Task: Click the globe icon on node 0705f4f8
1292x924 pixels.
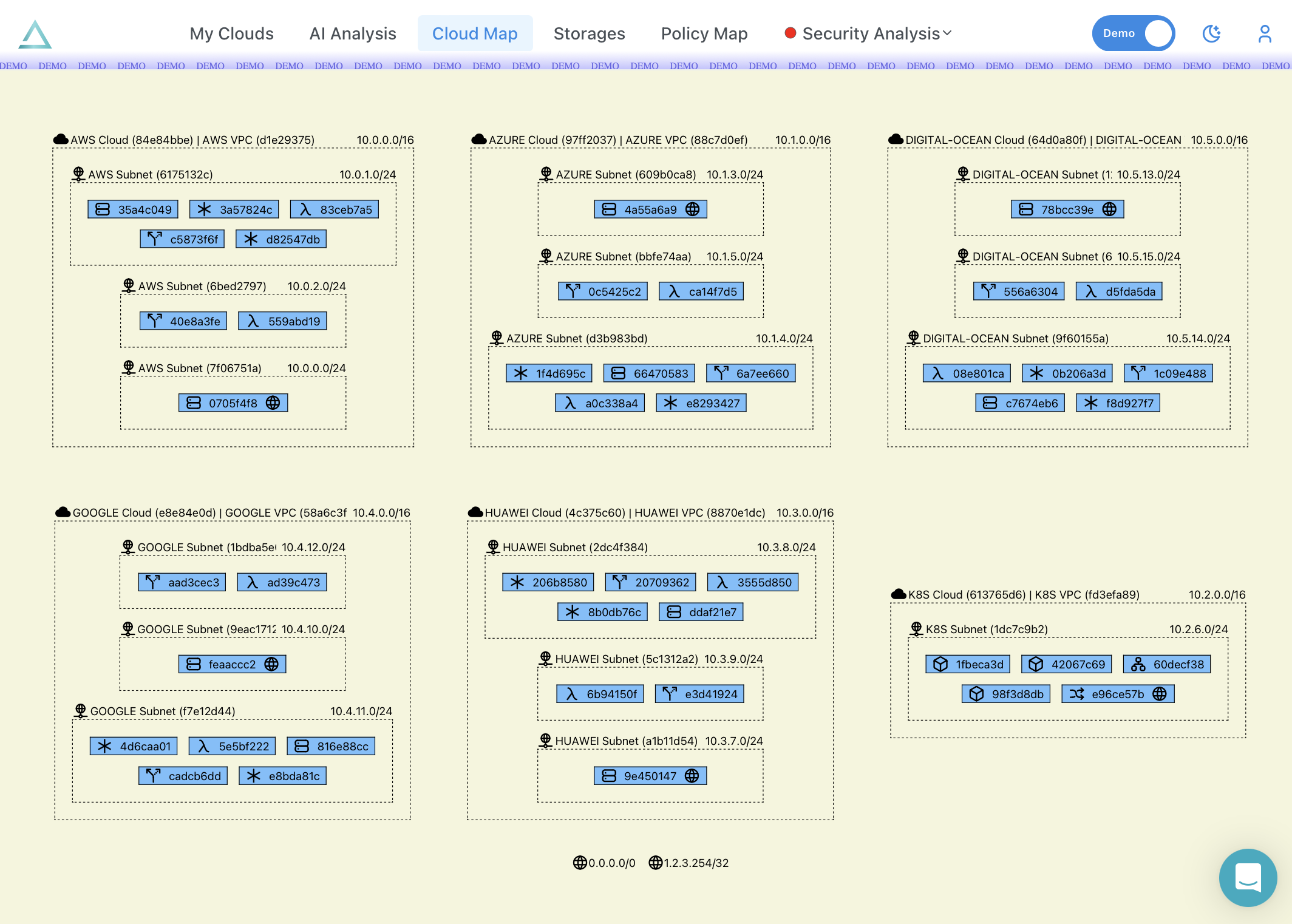Action: click(273, 403)
